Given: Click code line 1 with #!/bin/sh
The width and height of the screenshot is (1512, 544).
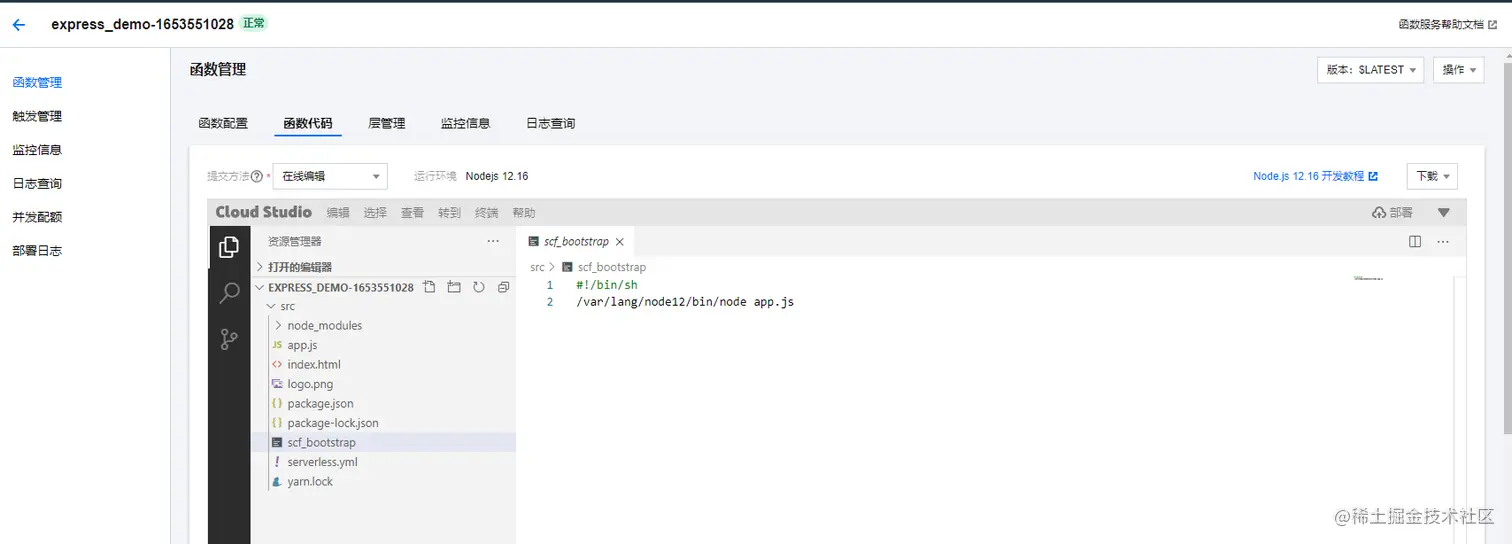Looking at the screenshot, I should pos(607,285).
